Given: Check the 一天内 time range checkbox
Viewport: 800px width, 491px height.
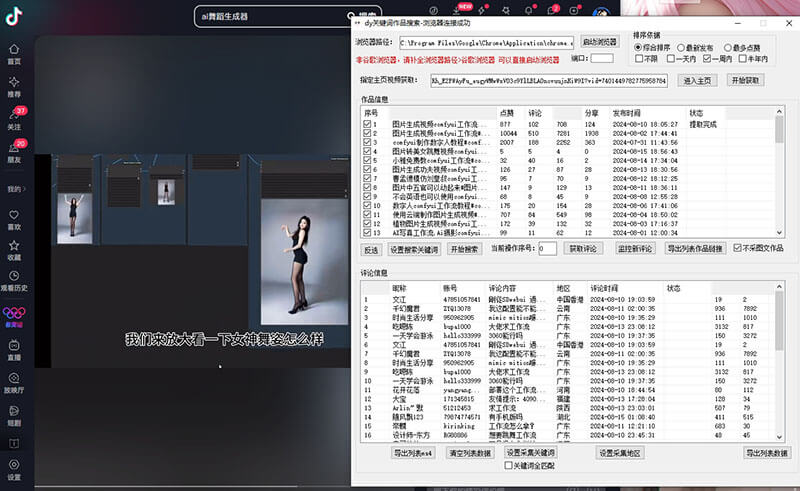Looking at the screenshot, I should (670, 59).
